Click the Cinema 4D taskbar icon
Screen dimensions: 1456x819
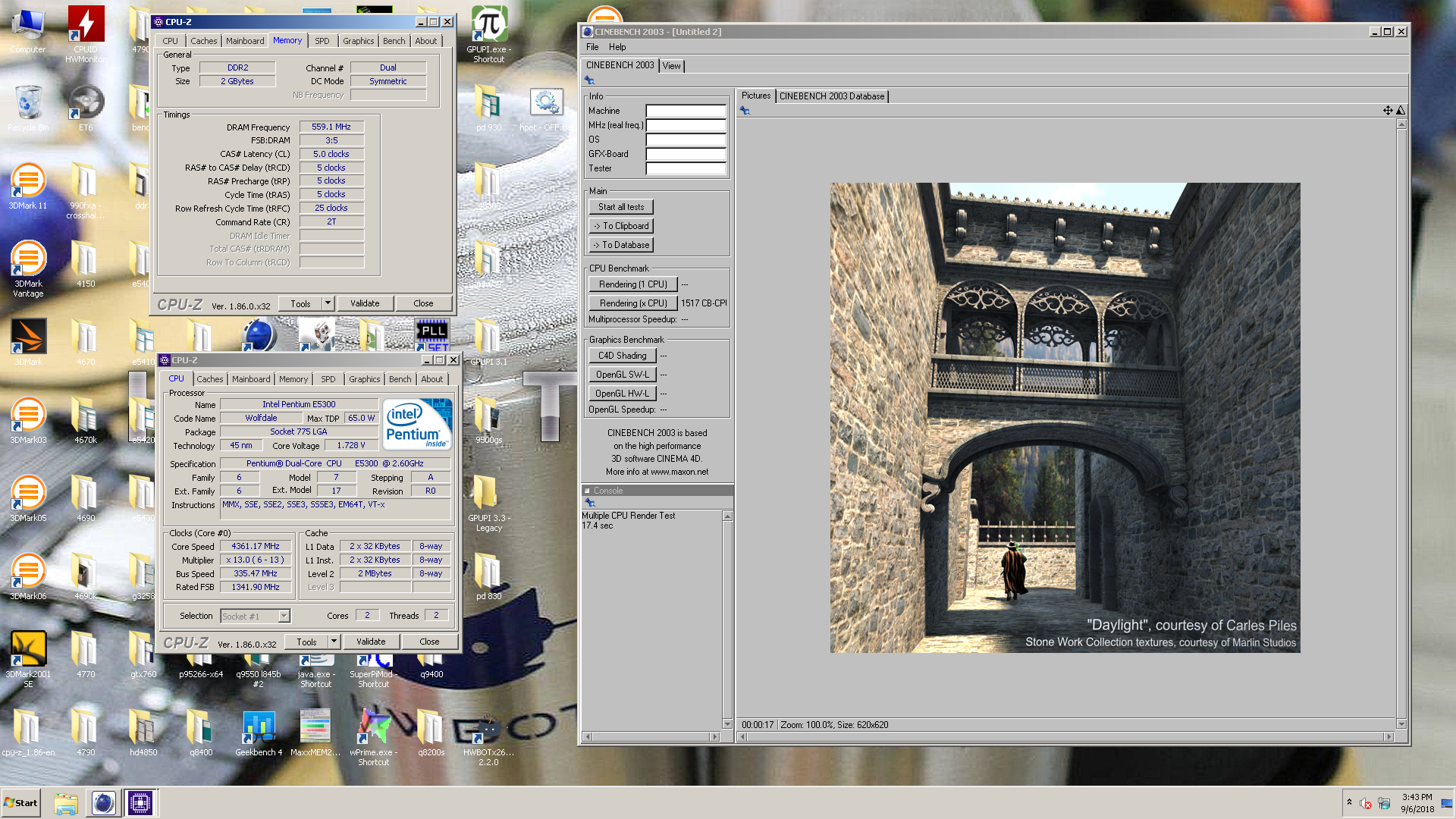tap(104, 803)
